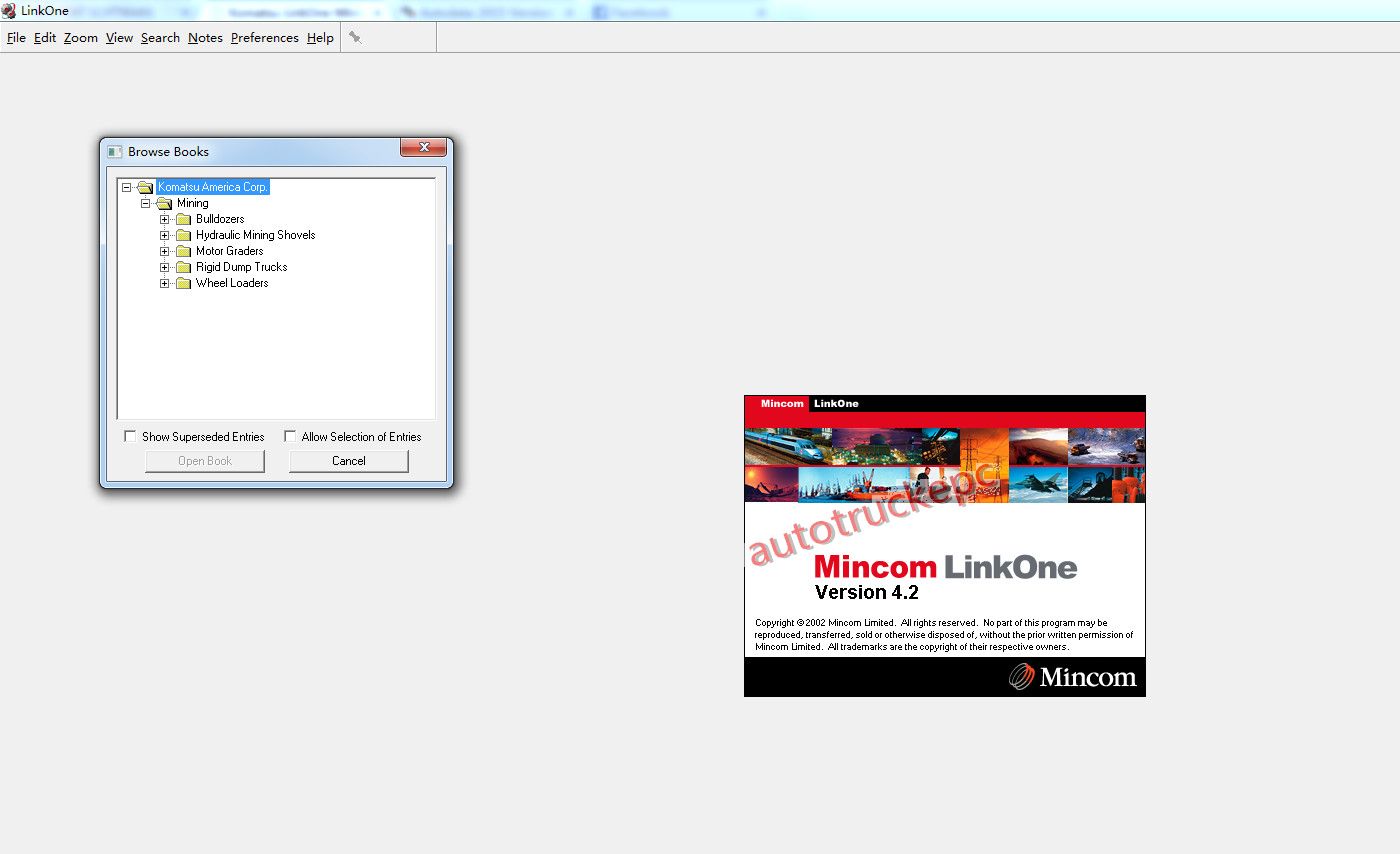This screenshot has height=854, width=1400.
Task: Expand the Hydraulic Mining Shovels folder
Action: tap(165, 235)
